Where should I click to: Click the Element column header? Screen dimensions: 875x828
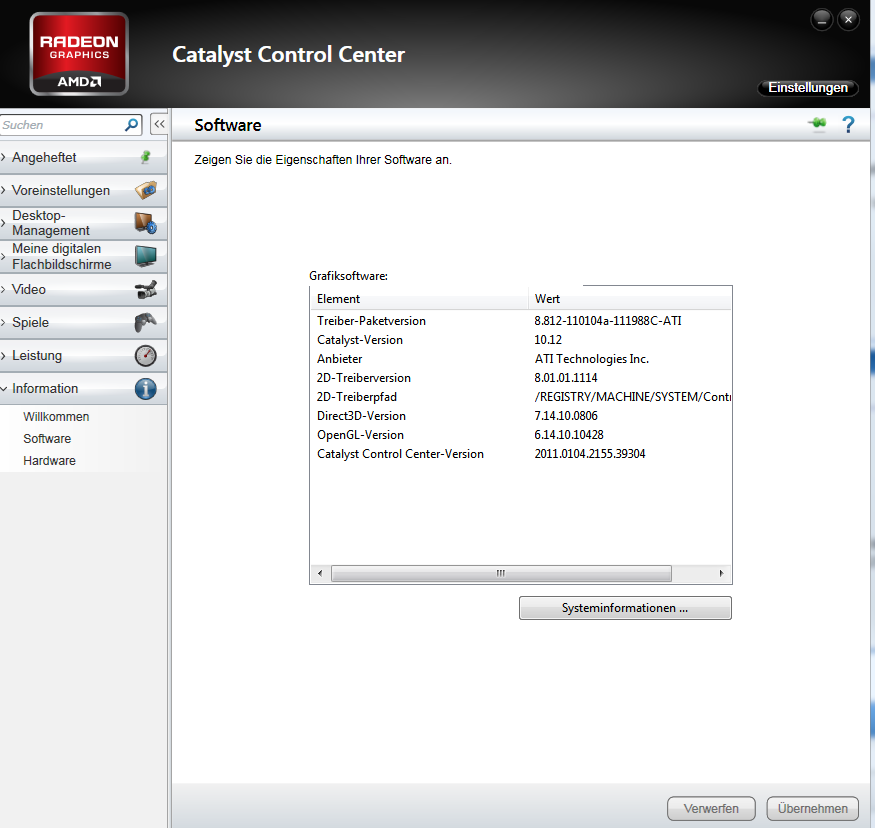click(x=420, y=299)
